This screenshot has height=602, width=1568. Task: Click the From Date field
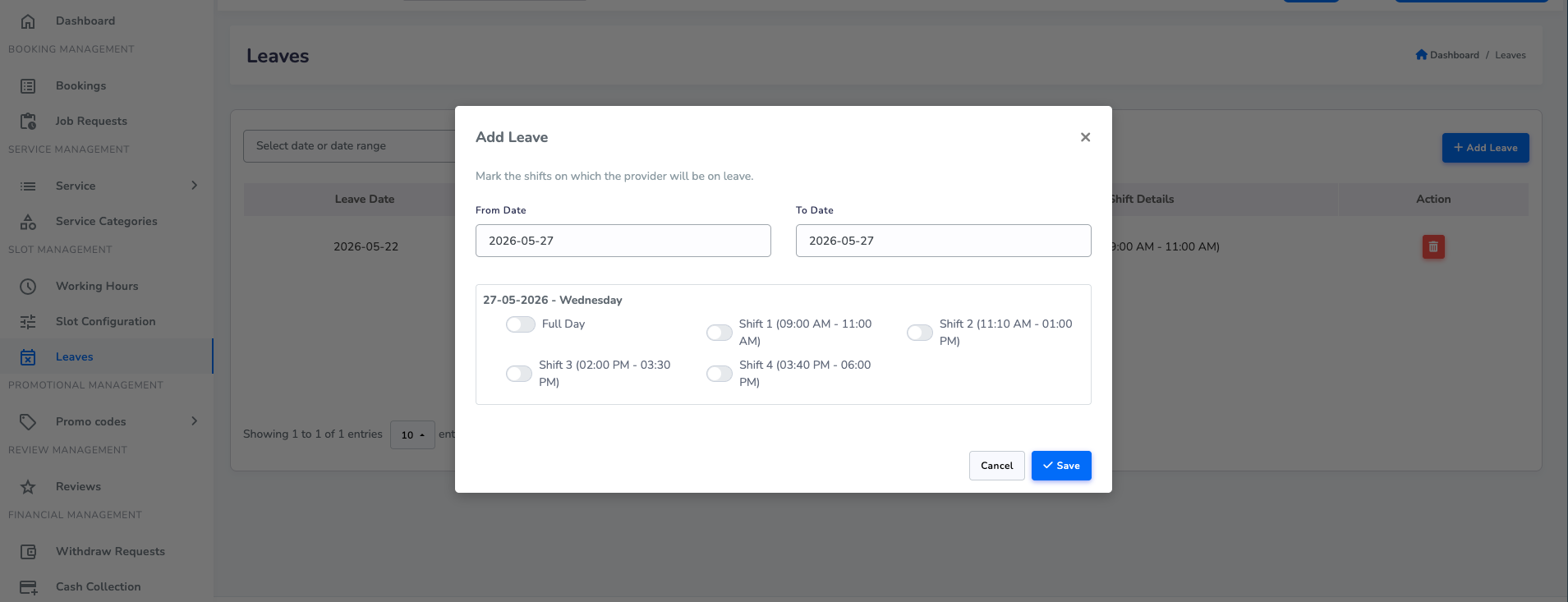(x=623, y=241)
